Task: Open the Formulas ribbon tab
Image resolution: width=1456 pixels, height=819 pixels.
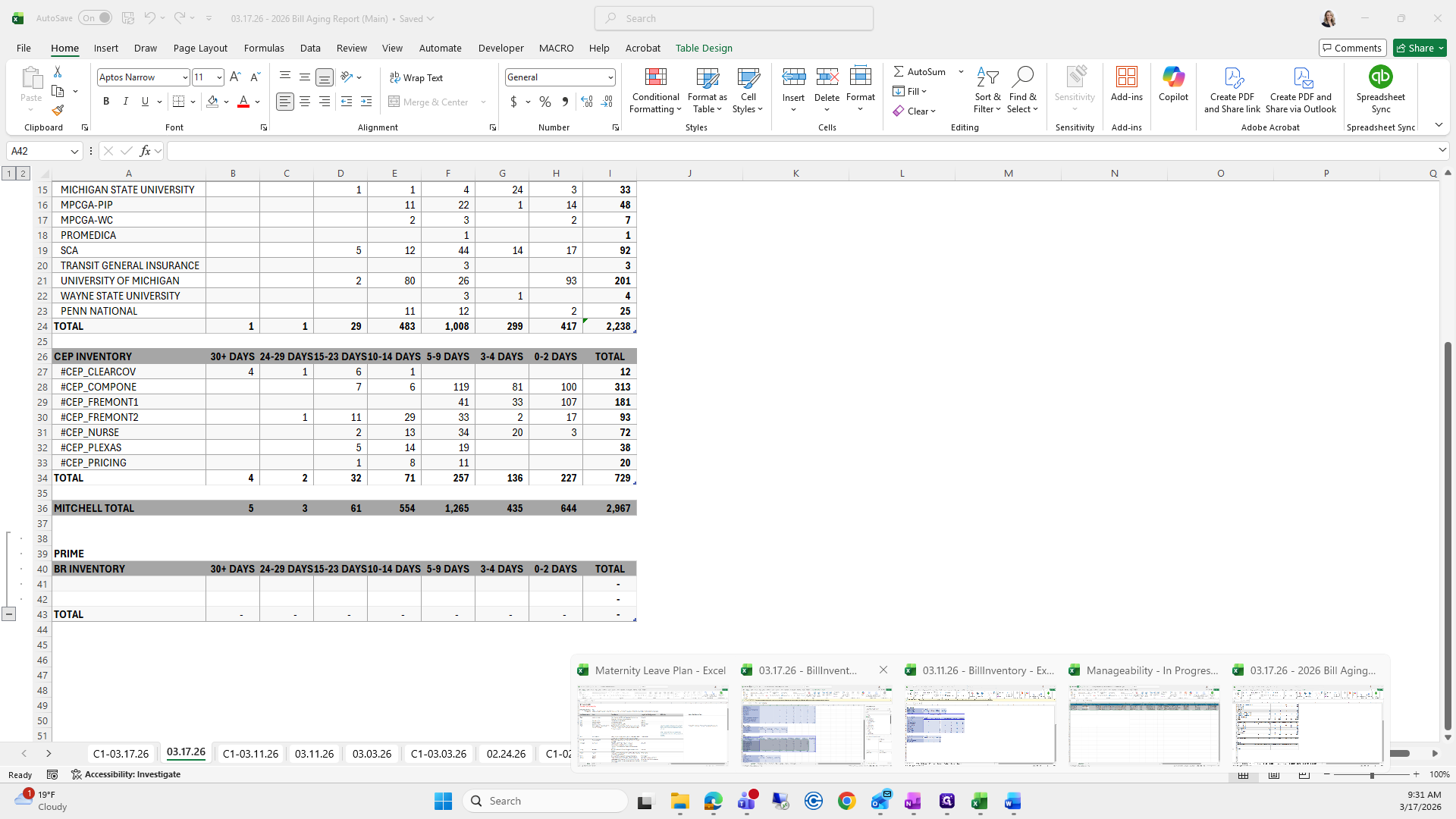Action: coord(264,48)
